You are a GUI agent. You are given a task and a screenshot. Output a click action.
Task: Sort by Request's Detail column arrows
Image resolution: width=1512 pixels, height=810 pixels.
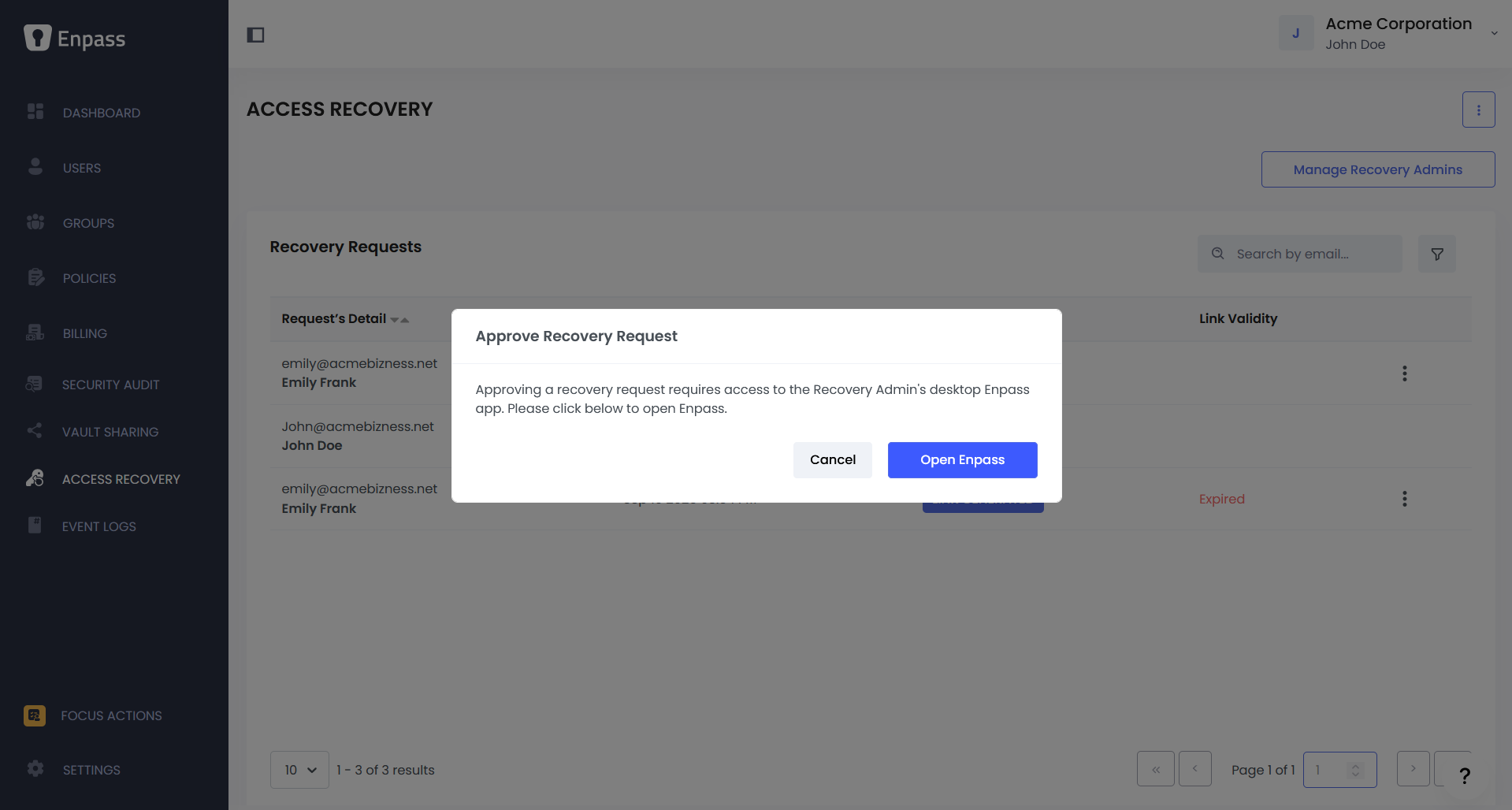click(399, 319)
